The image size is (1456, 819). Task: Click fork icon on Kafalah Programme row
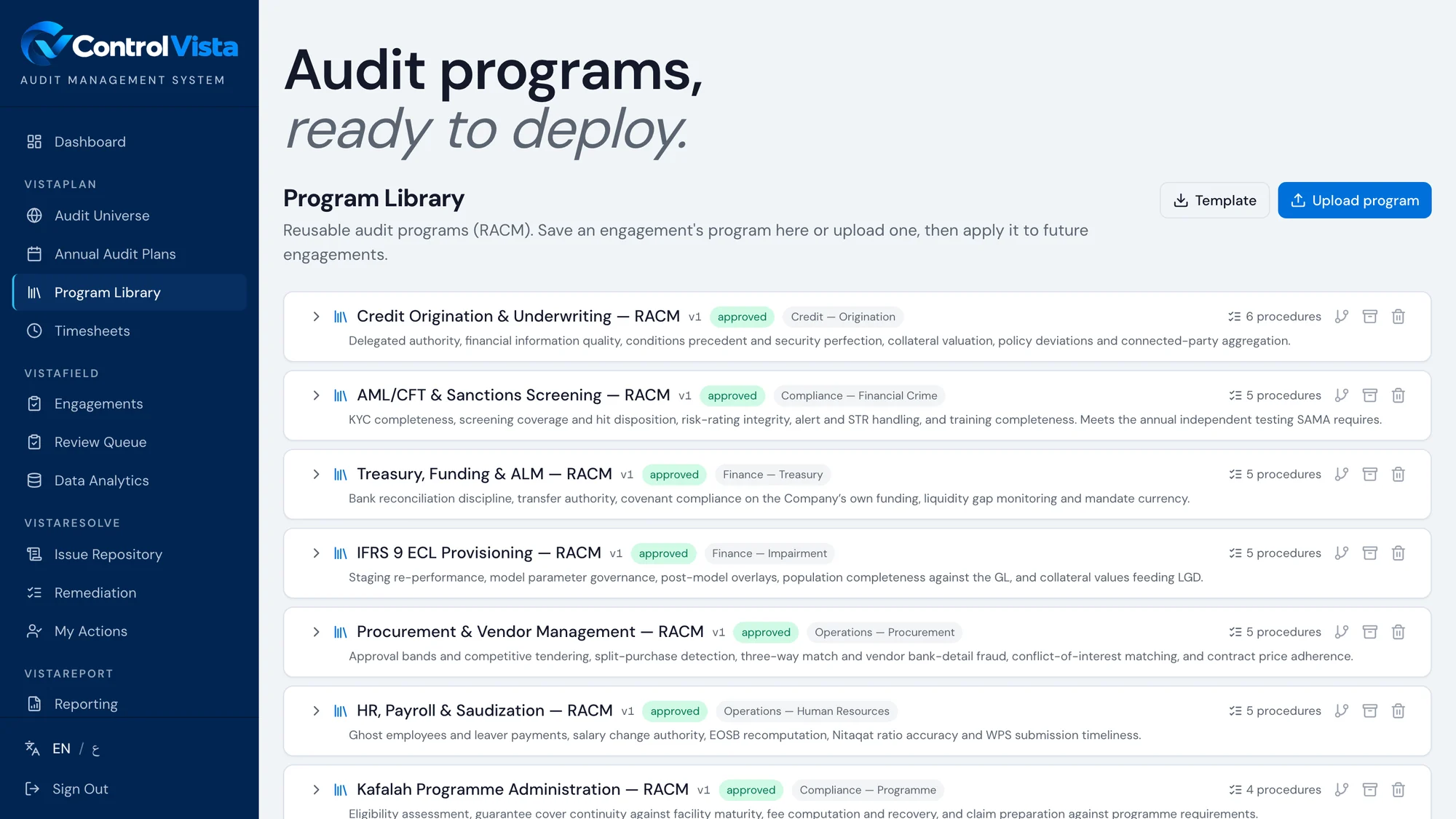[1342, 790]
